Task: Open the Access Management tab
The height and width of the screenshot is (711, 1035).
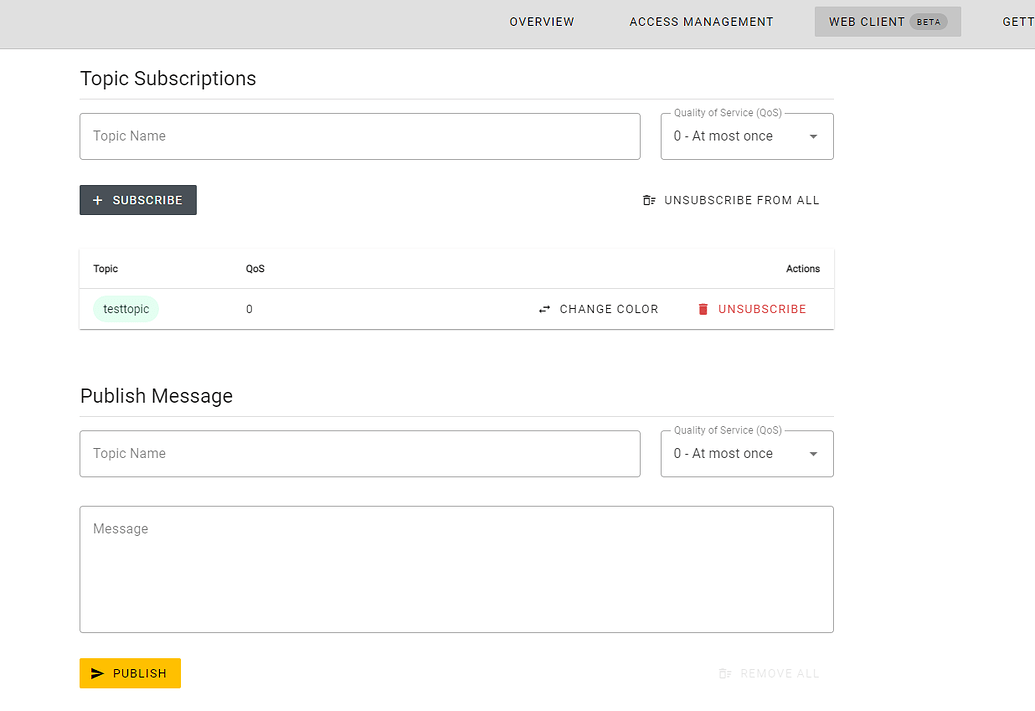Action: [701, 22]
